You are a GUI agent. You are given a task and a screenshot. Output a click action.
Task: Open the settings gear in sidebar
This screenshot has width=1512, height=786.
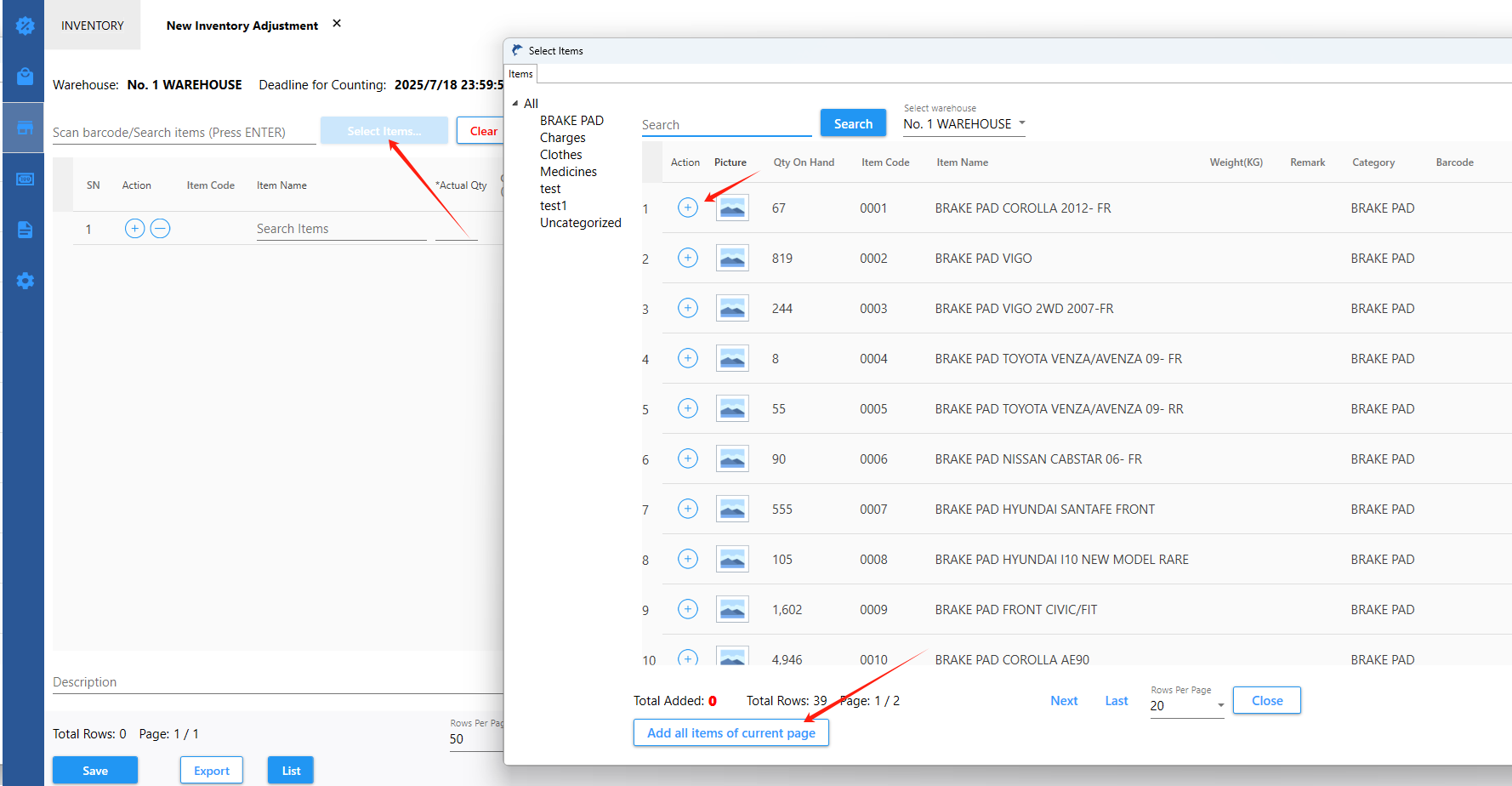click(x=25, y=281)
